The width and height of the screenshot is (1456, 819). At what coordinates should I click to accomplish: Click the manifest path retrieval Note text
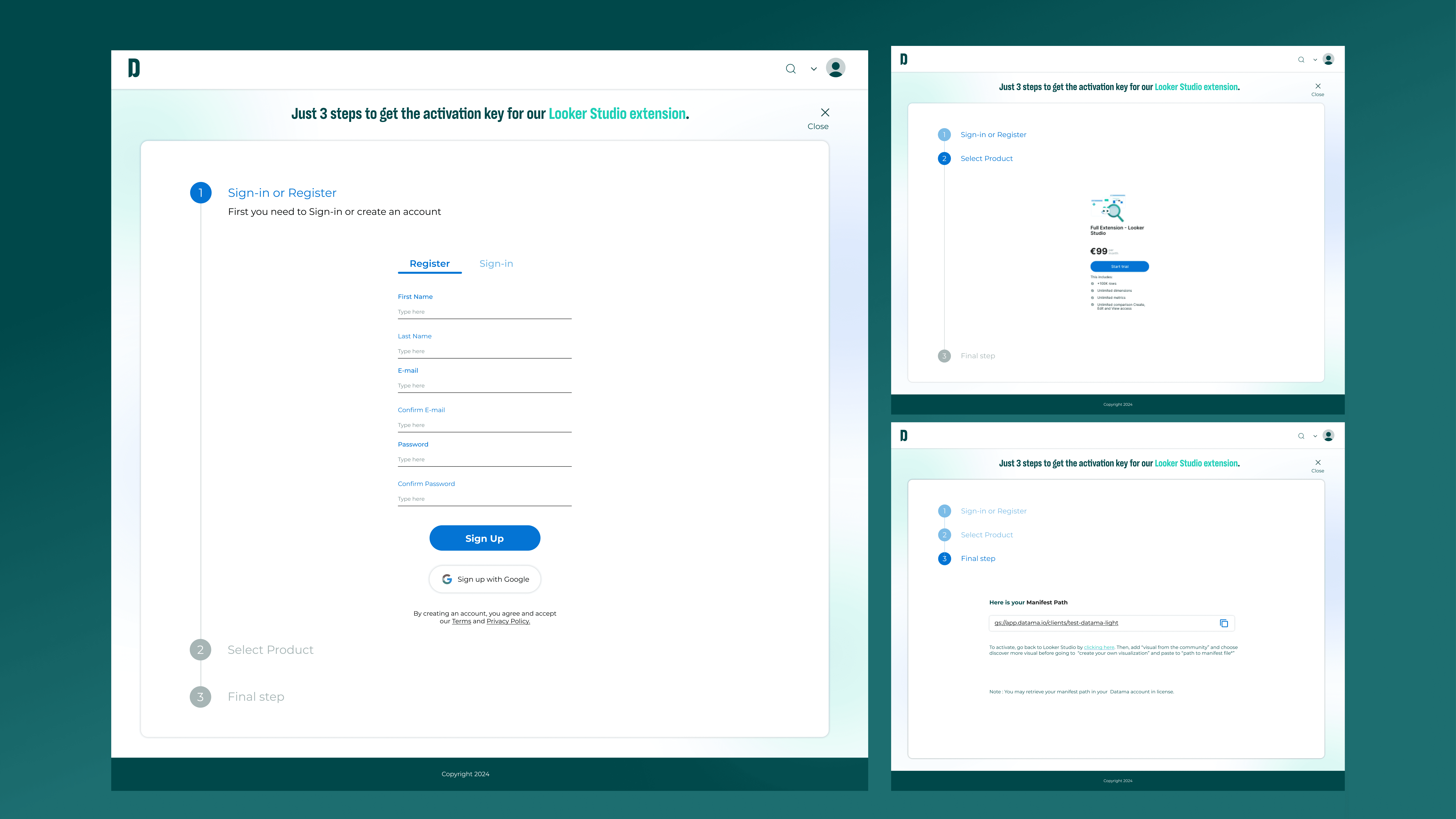[1081, 692]
